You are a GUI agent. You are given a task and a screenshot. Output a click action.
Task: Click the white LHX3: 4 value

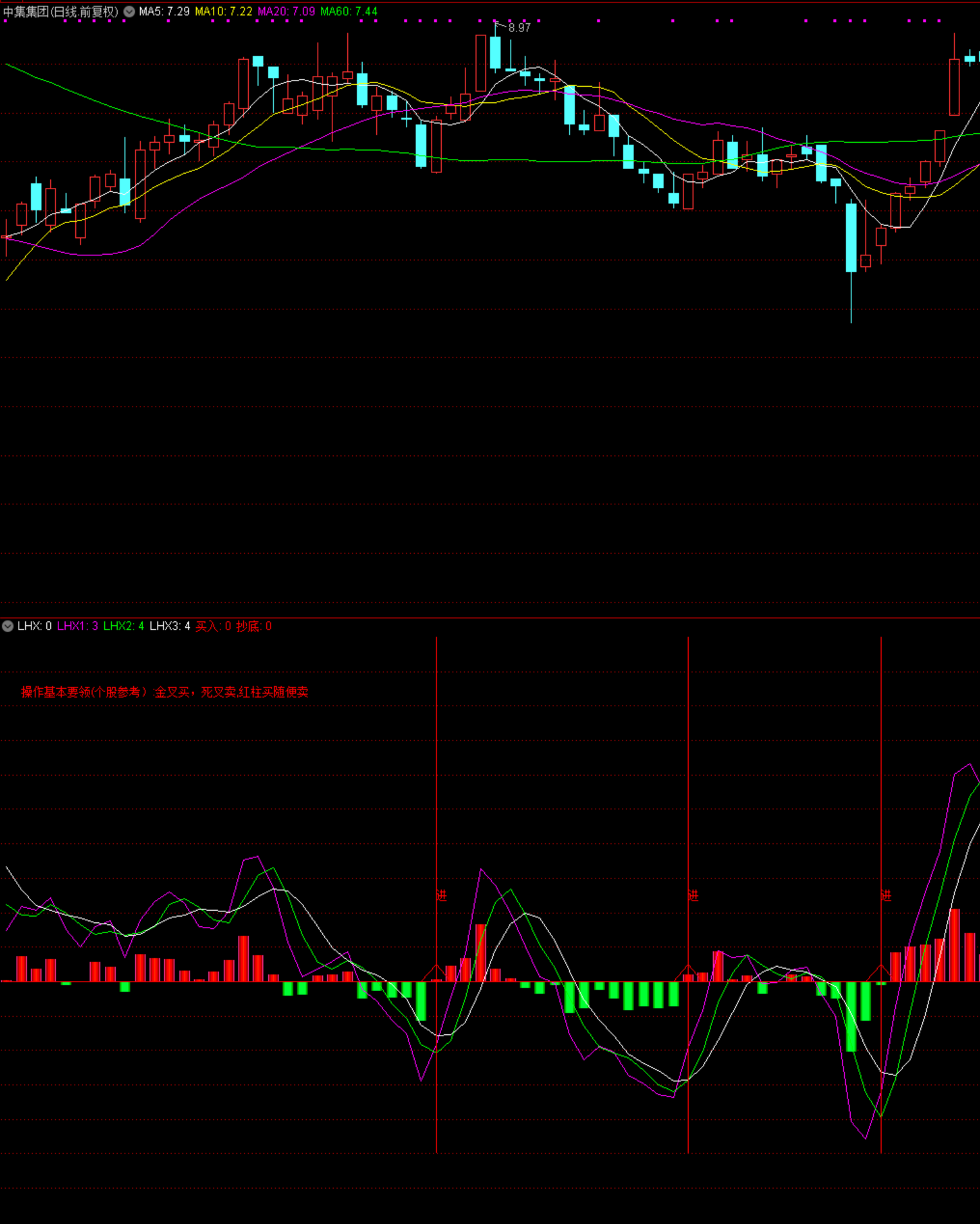pyautogui.click(x=170, y=626)
